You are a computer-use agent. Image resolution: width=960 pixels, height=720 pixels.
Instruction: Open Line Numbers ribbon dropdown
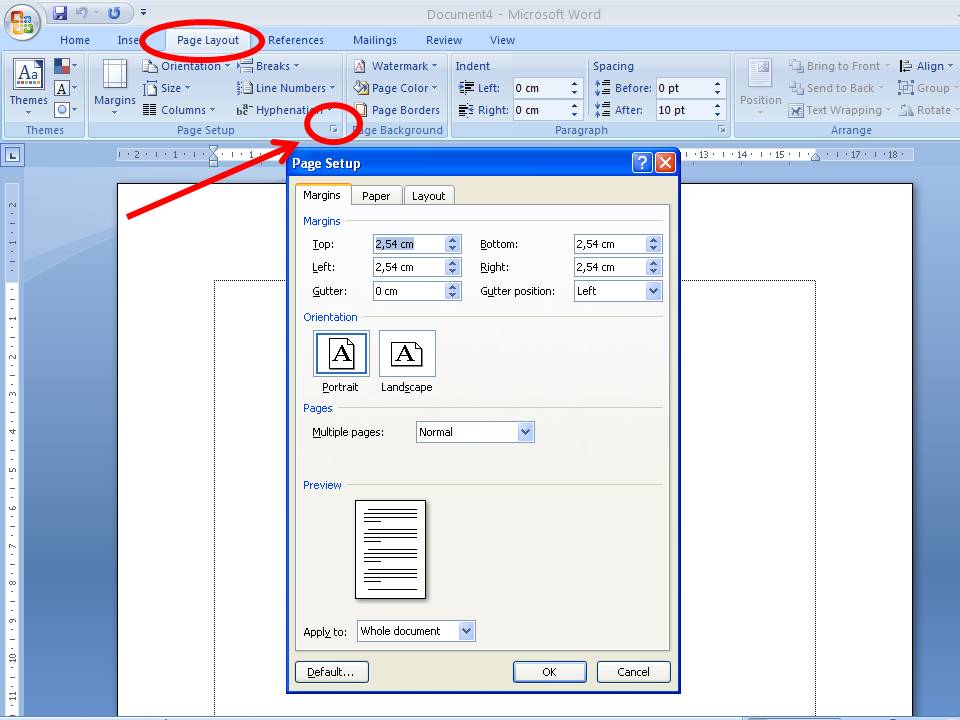[x=286, y=88]
